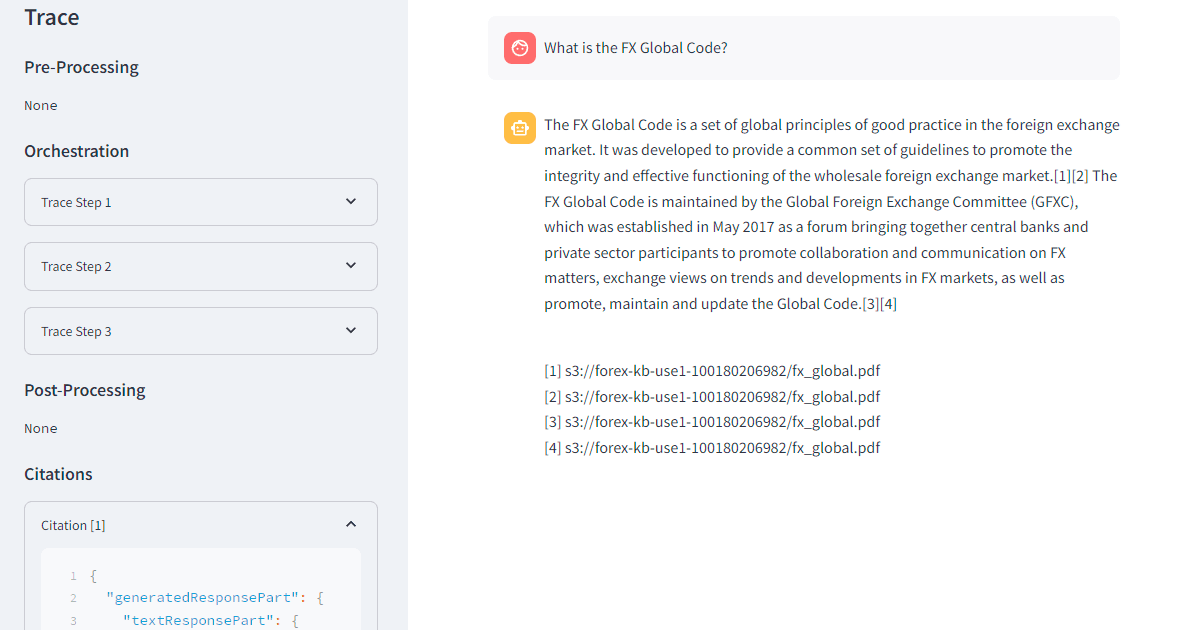Viewport: 1199px width, 630px height.
Task: Click inline citation [3] in the answer text
Action: click(870, 304)
